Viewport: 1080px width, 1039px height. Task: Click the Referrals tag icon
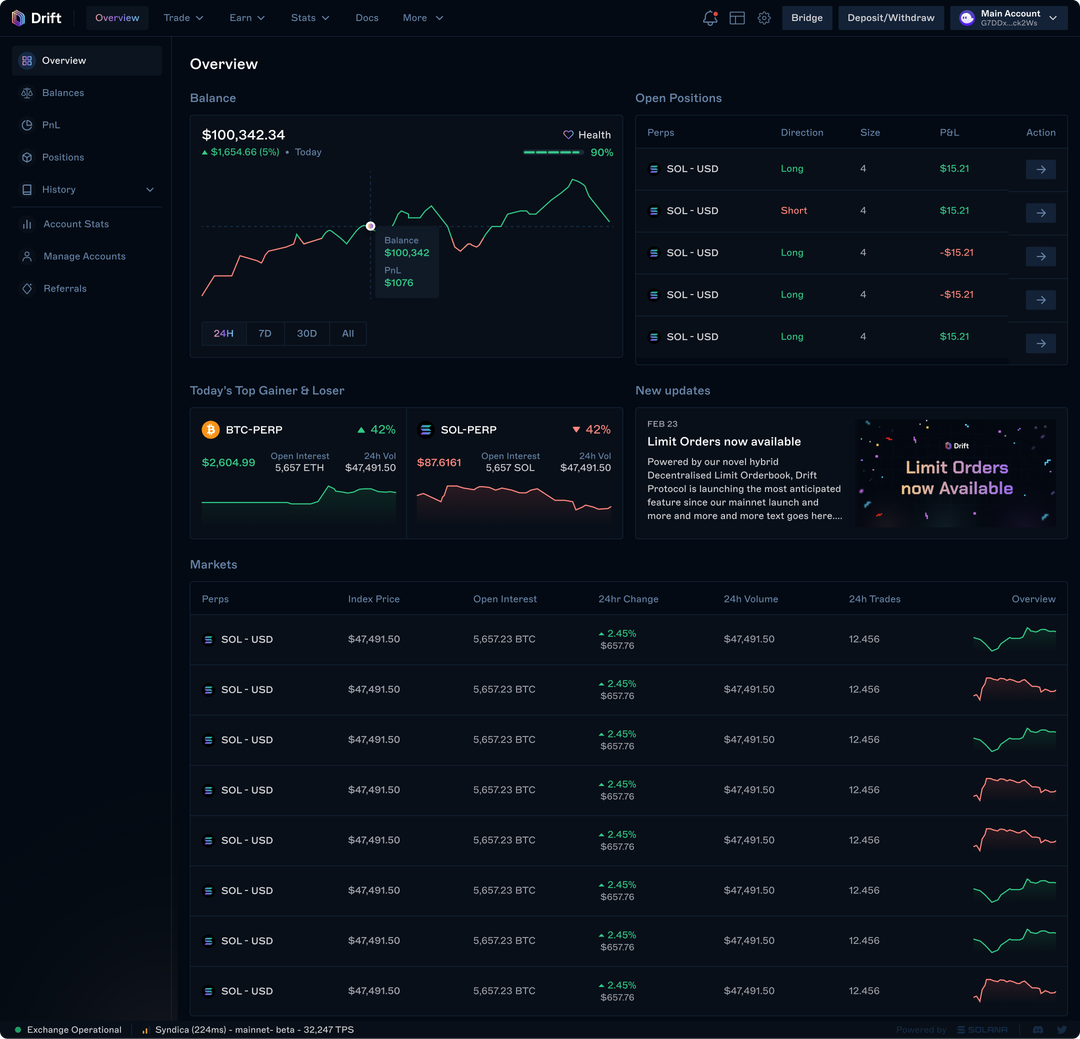(x=27, y=289)
